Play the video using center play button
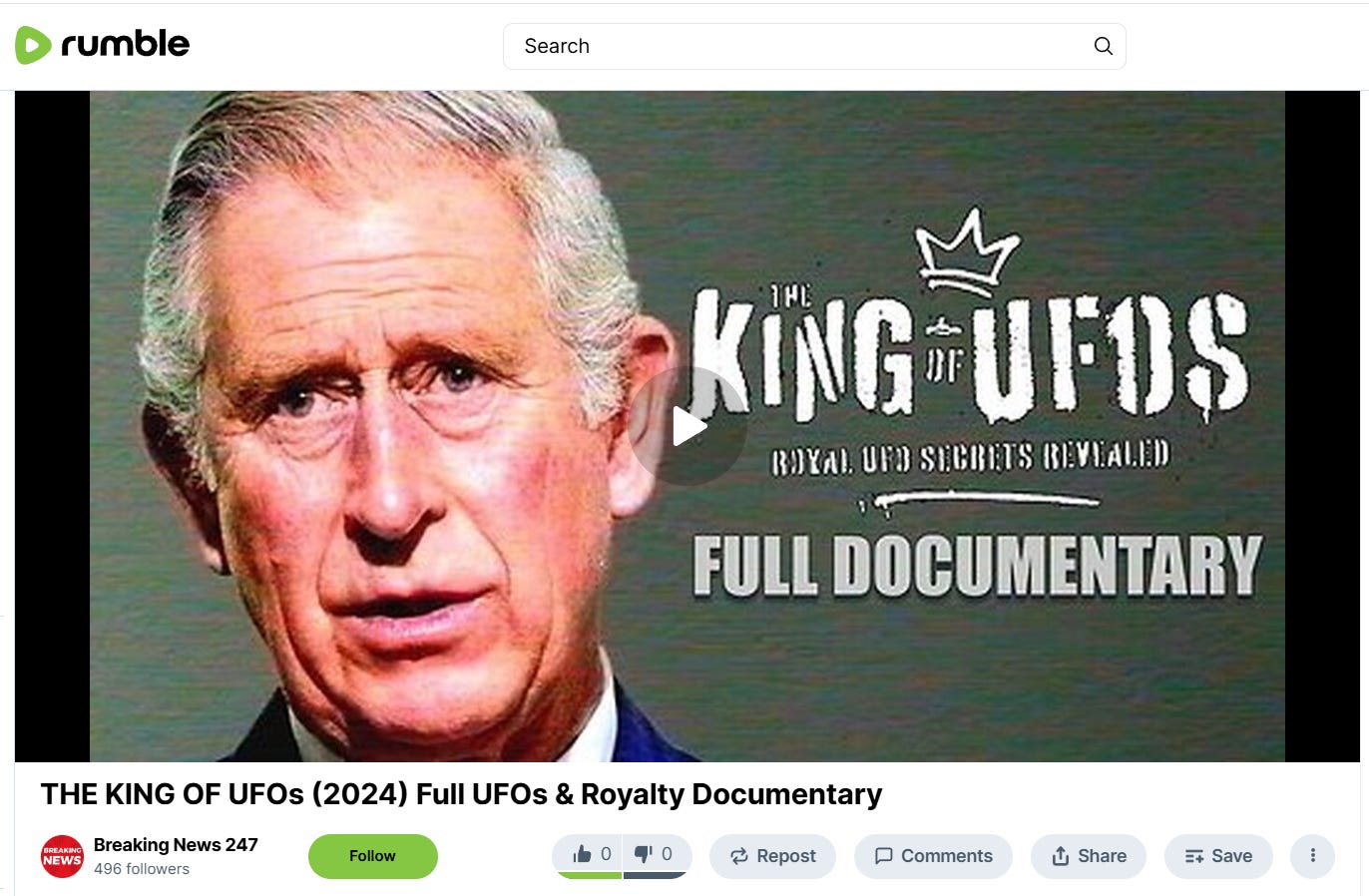 (687, 426)
